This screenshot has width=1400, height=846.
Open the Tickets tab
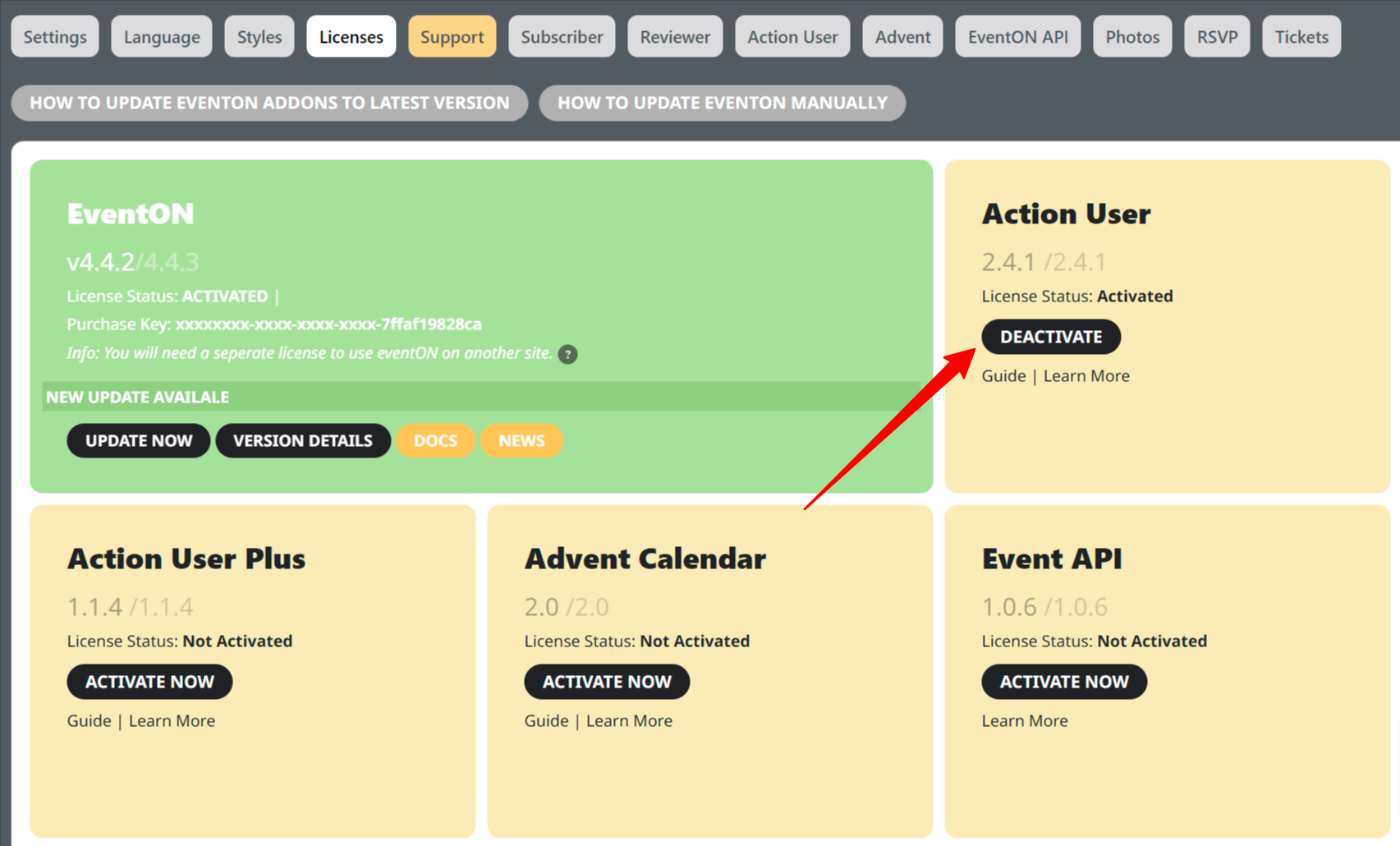coord(1301,37)
